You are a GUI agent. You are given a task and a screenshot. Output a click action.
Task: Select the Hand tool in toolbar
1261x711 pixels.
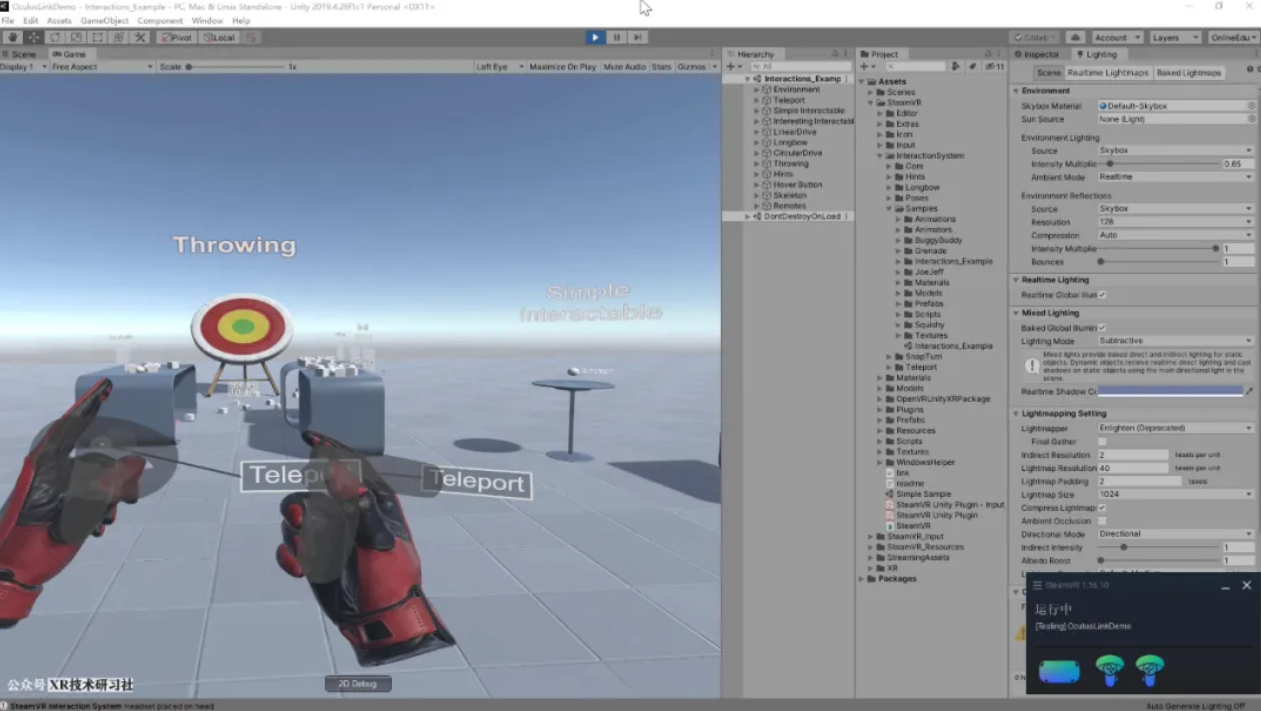click(13, 38)
